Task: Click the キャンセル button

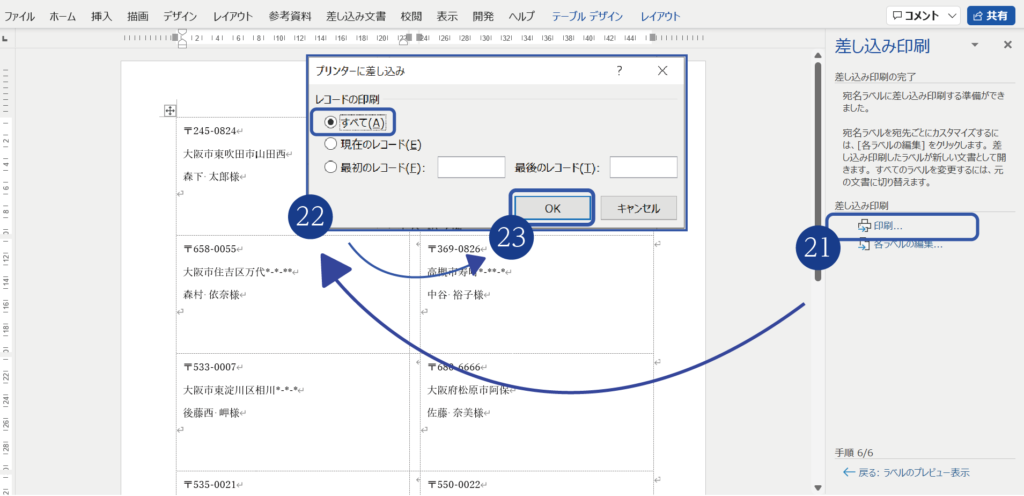Action: 638,208
